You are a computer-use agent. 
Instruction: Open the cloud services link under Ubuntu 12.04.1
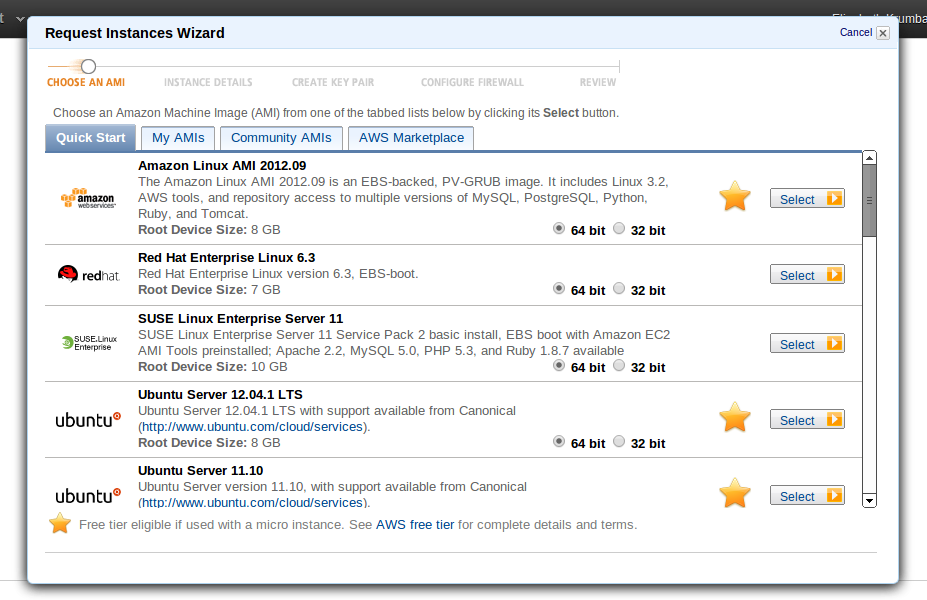(252, 427)
